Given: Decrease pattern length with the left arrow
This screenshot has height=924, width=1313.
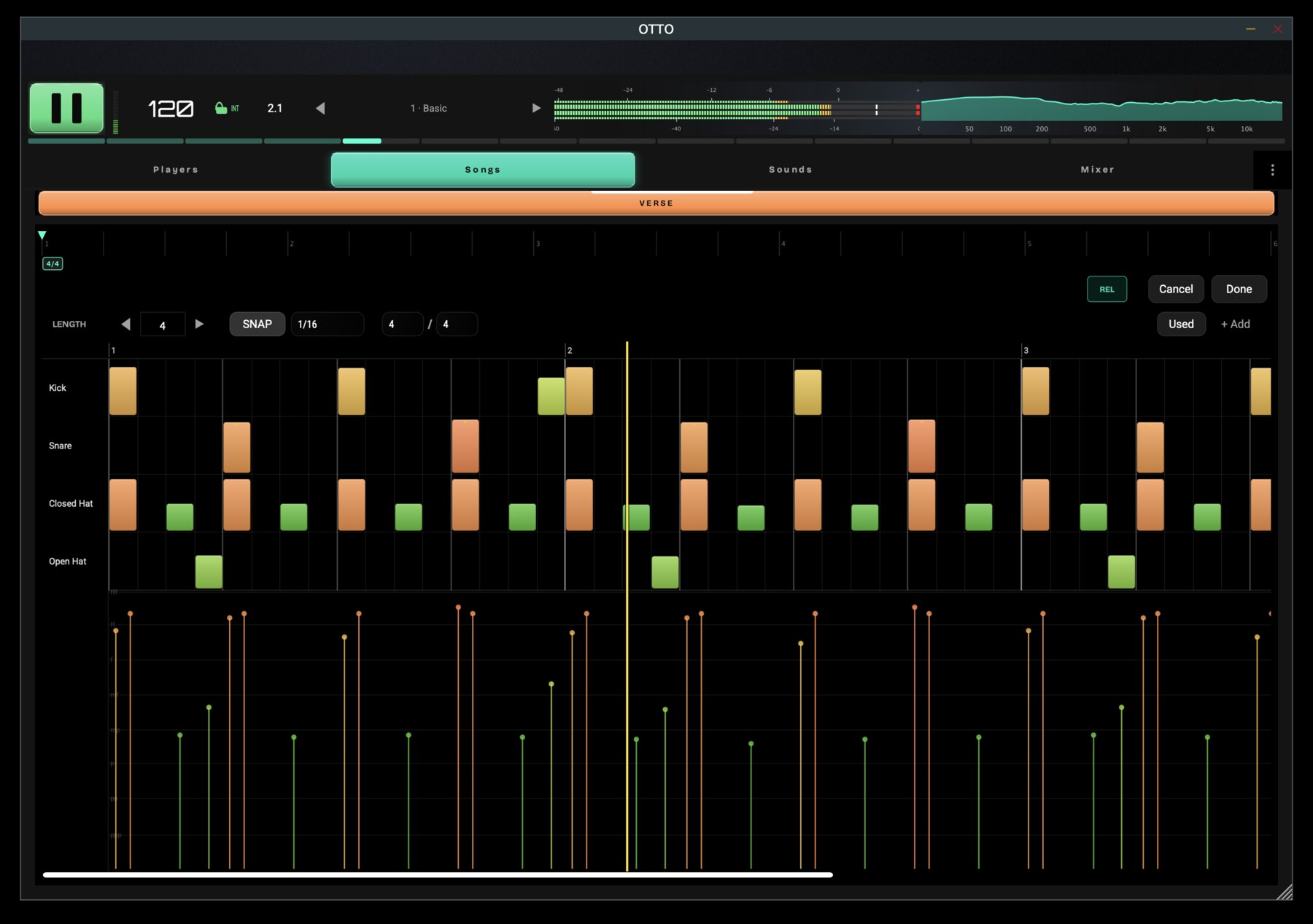Looking at the screenshot, I should tap(125, 325).
